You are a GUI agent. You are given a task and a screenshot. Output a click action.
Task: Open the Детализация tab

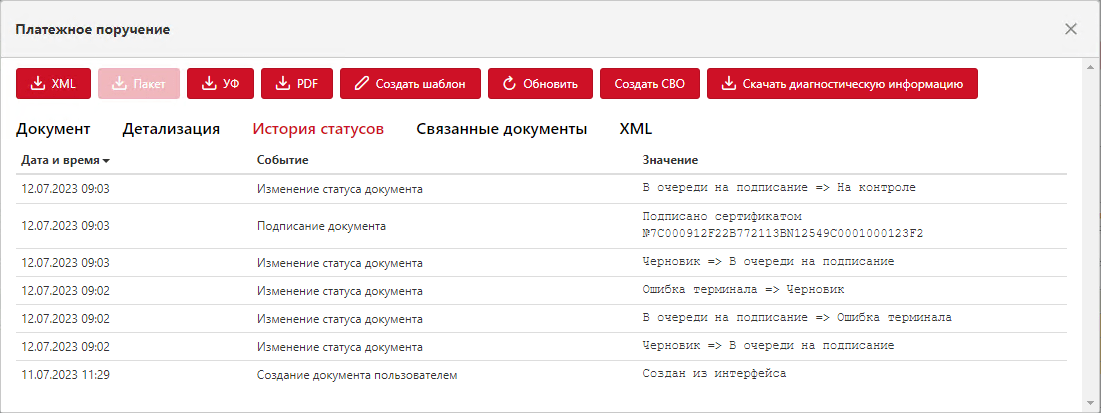pos(171,129)
